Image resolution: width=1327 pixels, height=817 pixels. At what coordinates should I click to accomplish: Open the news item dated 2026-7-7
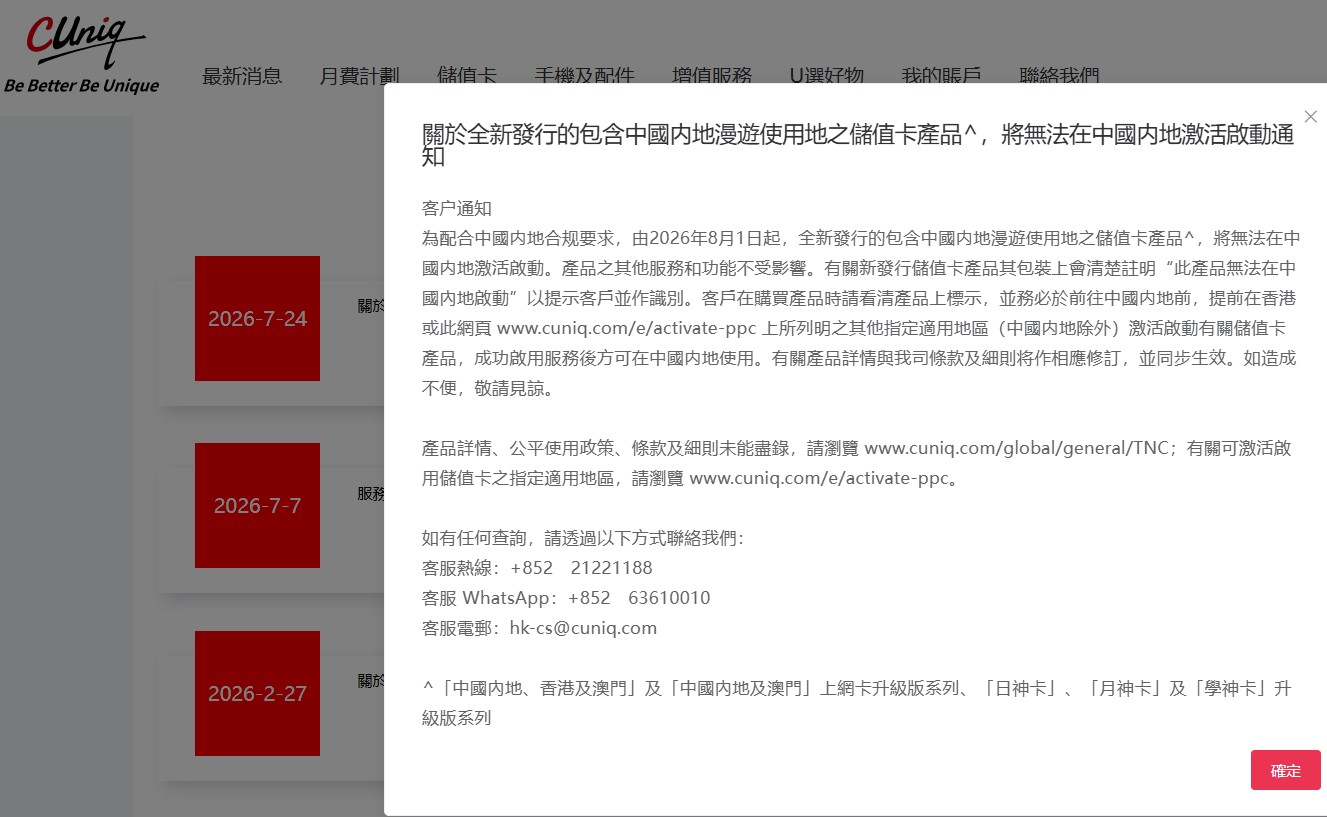pyautogui.click(x=257, y=505)
